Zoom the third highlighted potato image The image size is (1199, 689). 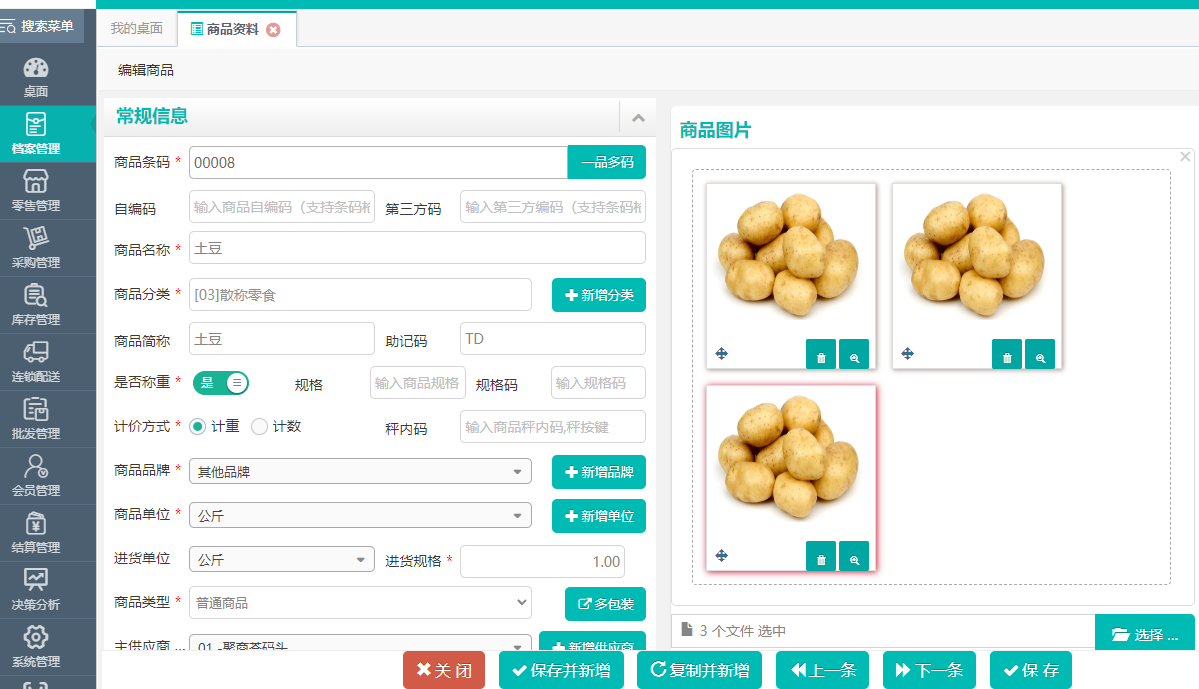(x=854, y=556)
